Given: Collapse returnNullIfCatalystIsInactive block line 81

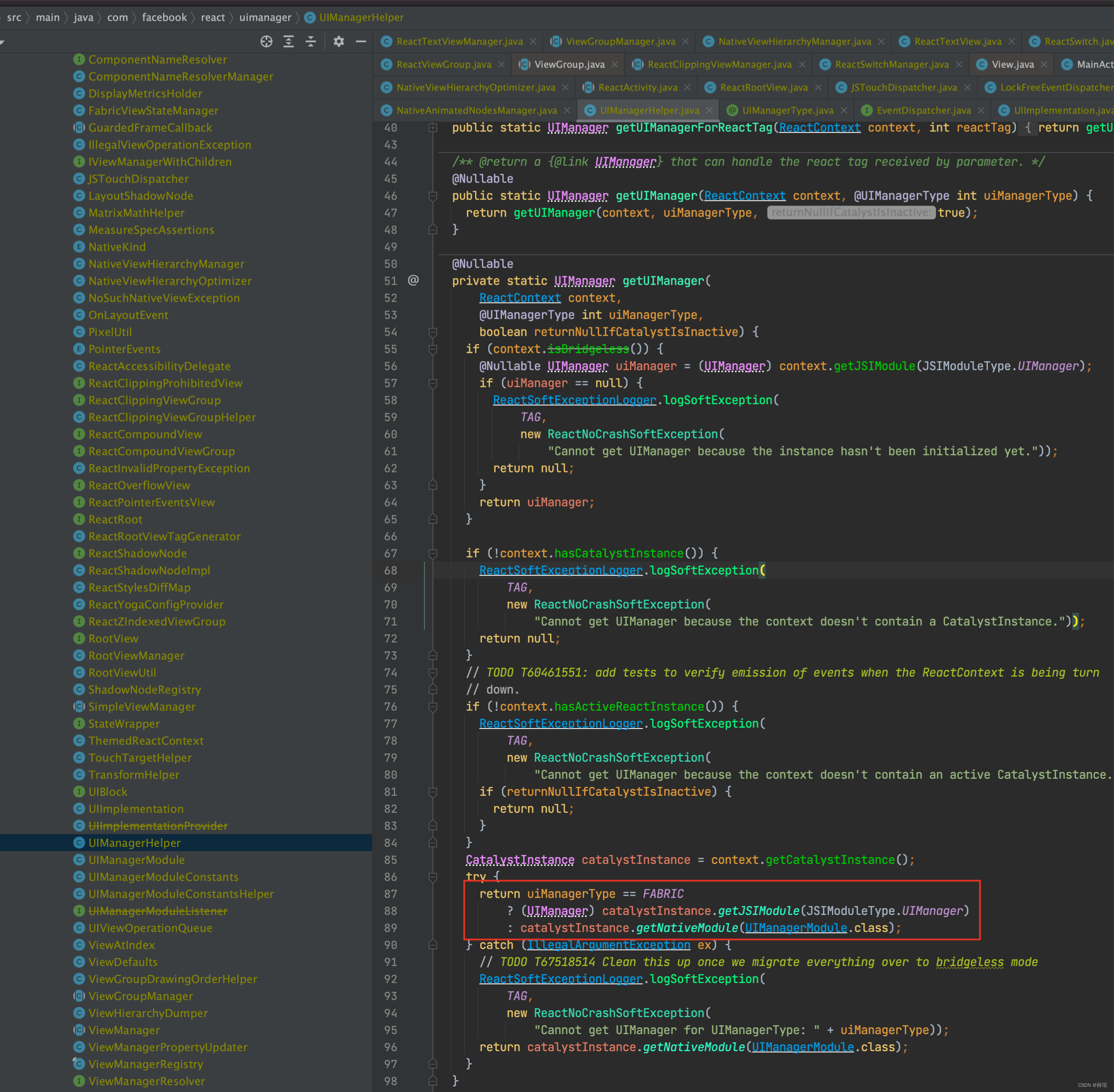Looking at the screenshot, I should point(433,792).
